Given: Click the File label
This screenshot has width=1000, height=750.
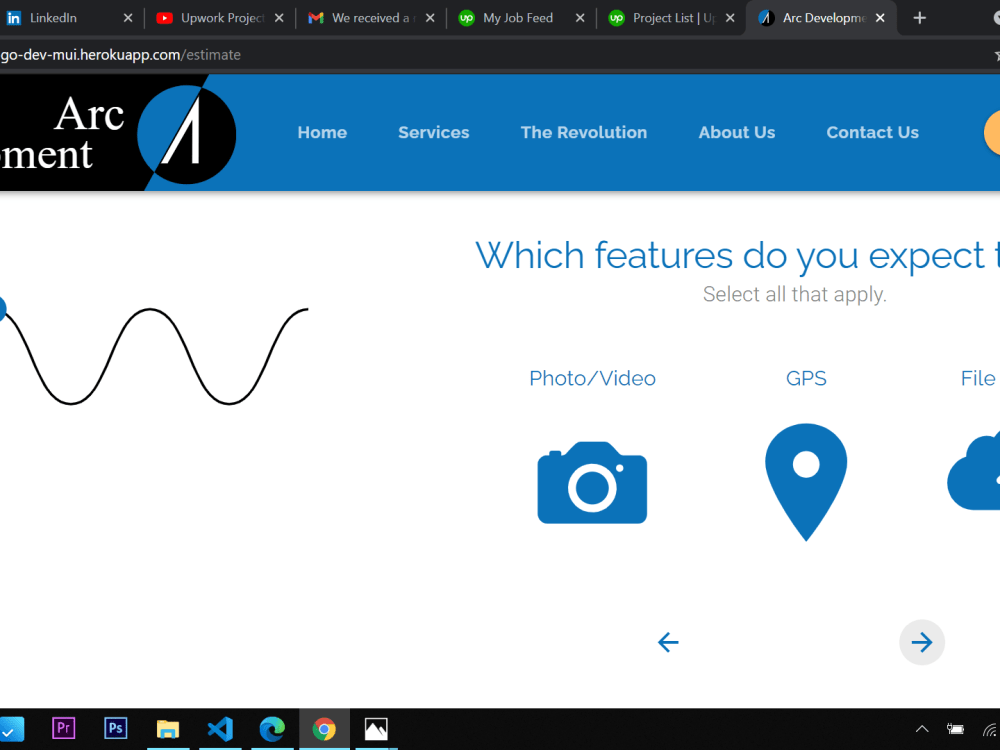Looking at the screenshot, I should pos(979,378).
